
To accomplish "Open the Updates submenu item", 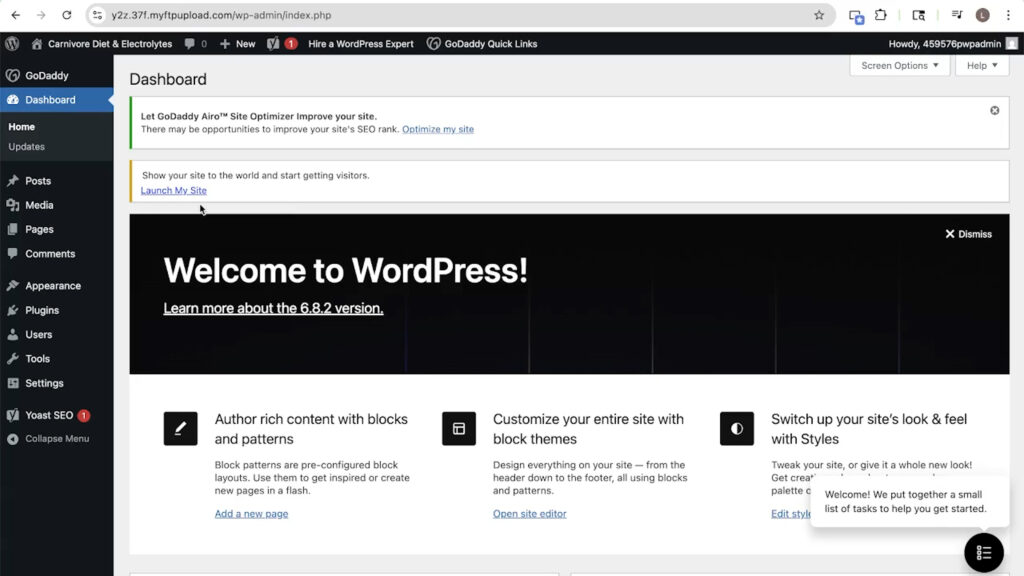I will coord(27,147).
